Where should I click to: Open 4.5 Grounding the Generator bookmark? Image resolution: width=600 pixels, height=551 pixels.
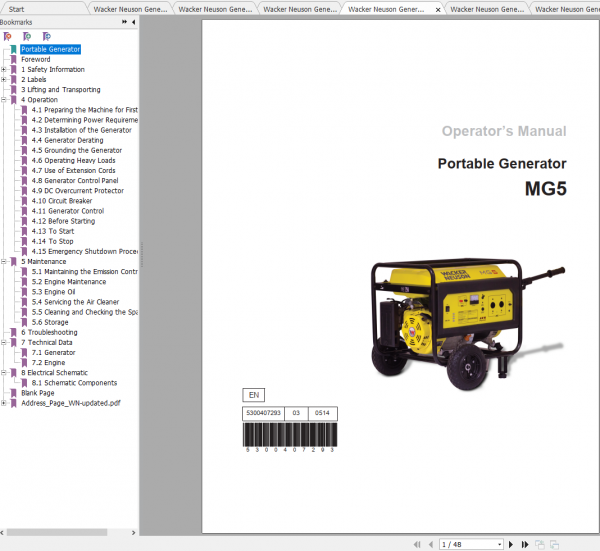click(77, 150)
